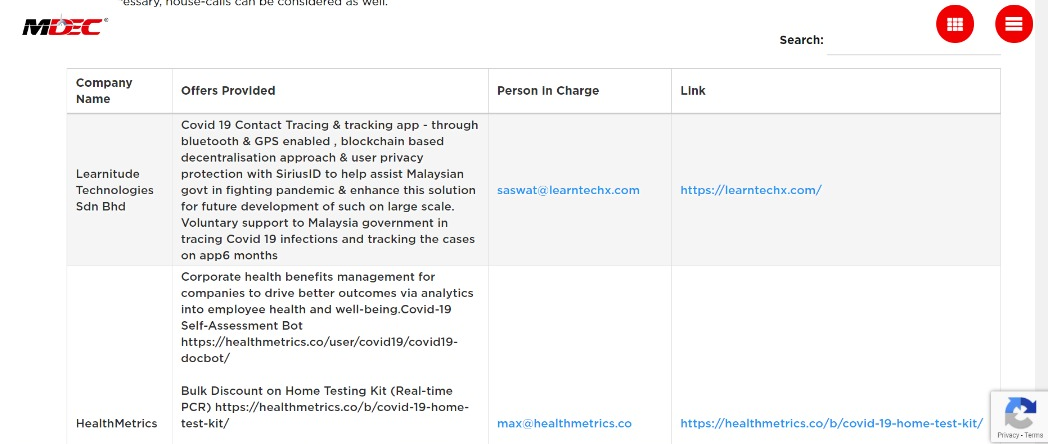Sort by Company Name column header

pyautogui.click(x=119, y=91)
